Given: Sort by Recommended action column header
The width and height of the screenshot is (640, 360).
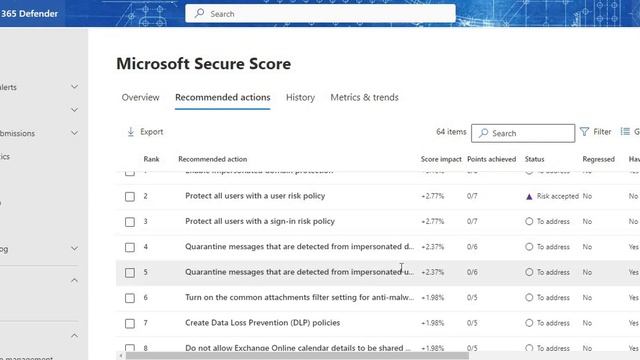Looking at the screenshot, I should pos(213,159).
